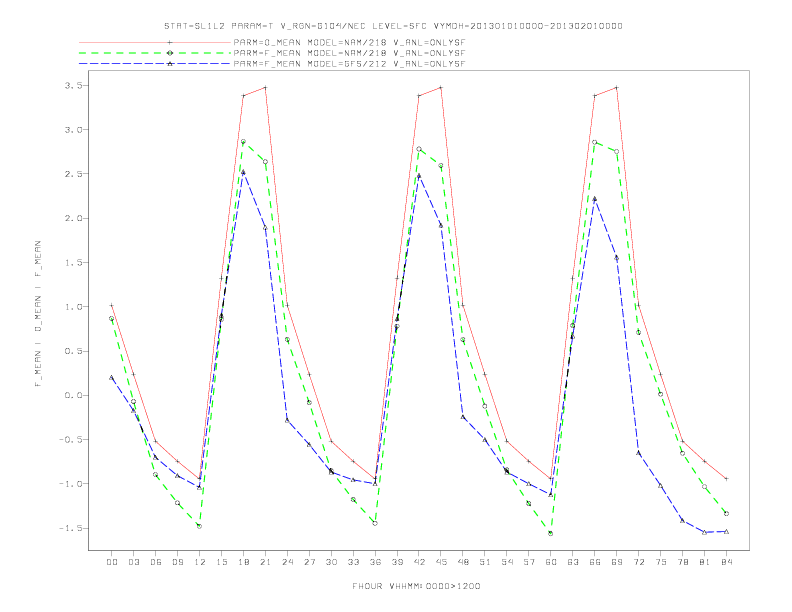
Task: Click y-axis tick label 3.0
Action: (x=73, y=130)
